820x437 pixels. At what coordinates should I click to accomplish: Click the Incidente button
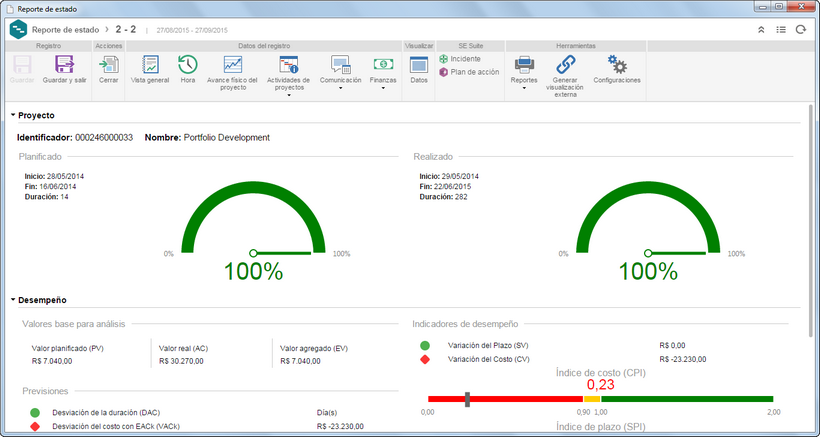tap(460, 59)
